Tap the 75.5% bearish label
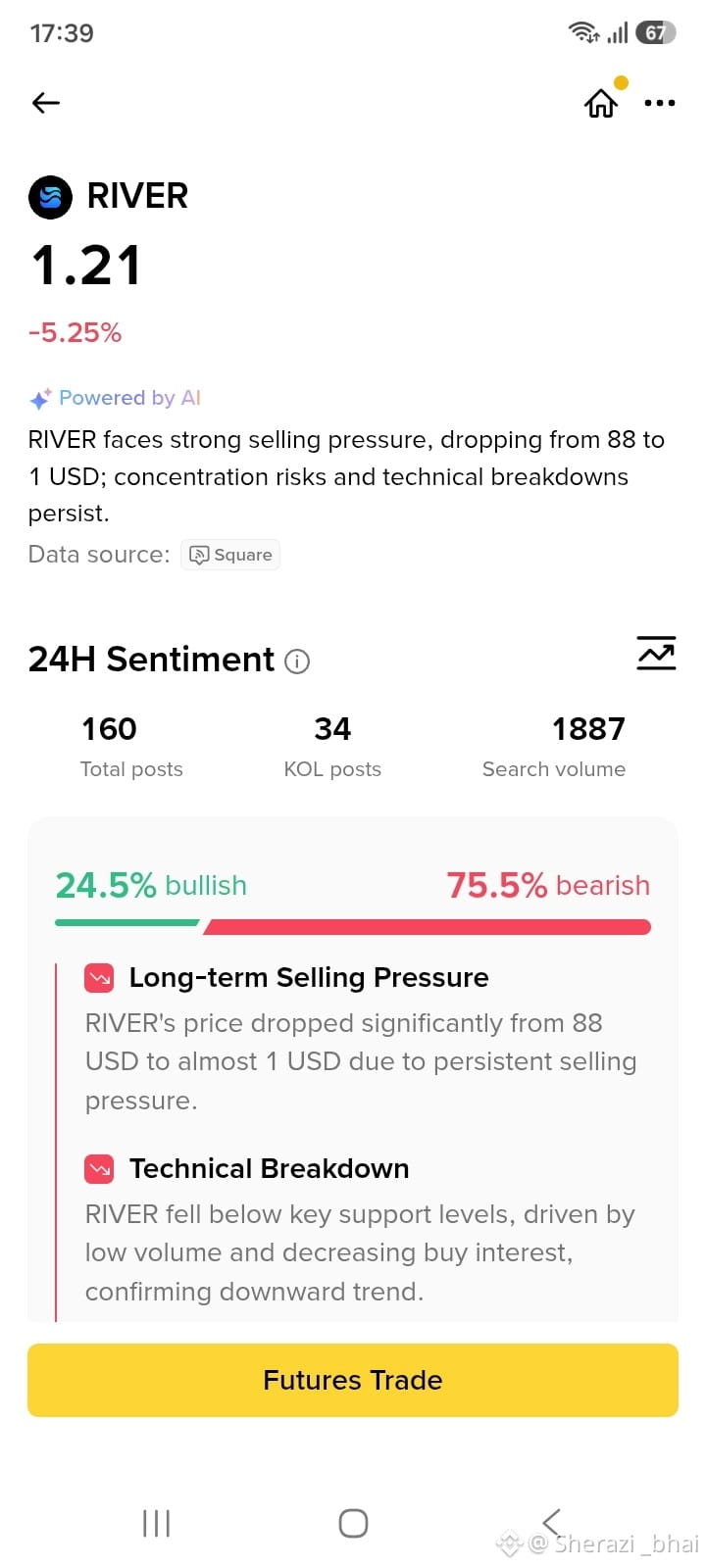 (x=548, y=885)
